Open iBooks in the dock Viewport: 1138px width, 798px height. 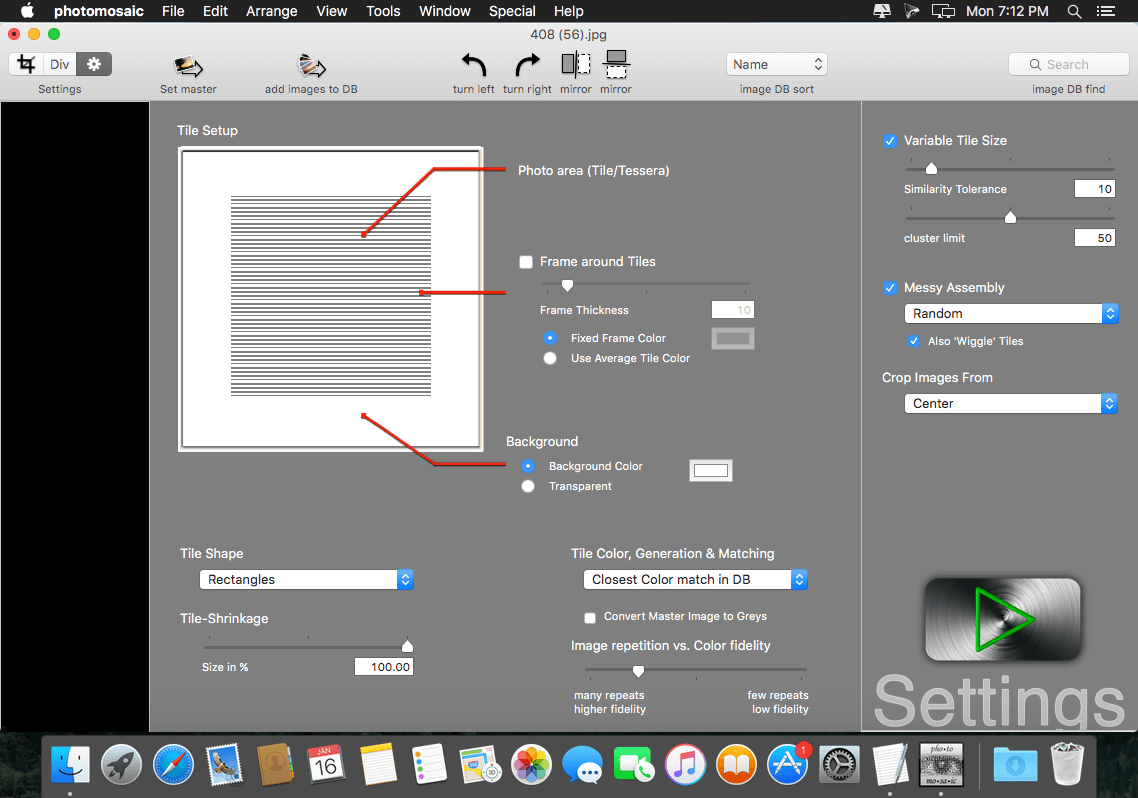point(737,765)
